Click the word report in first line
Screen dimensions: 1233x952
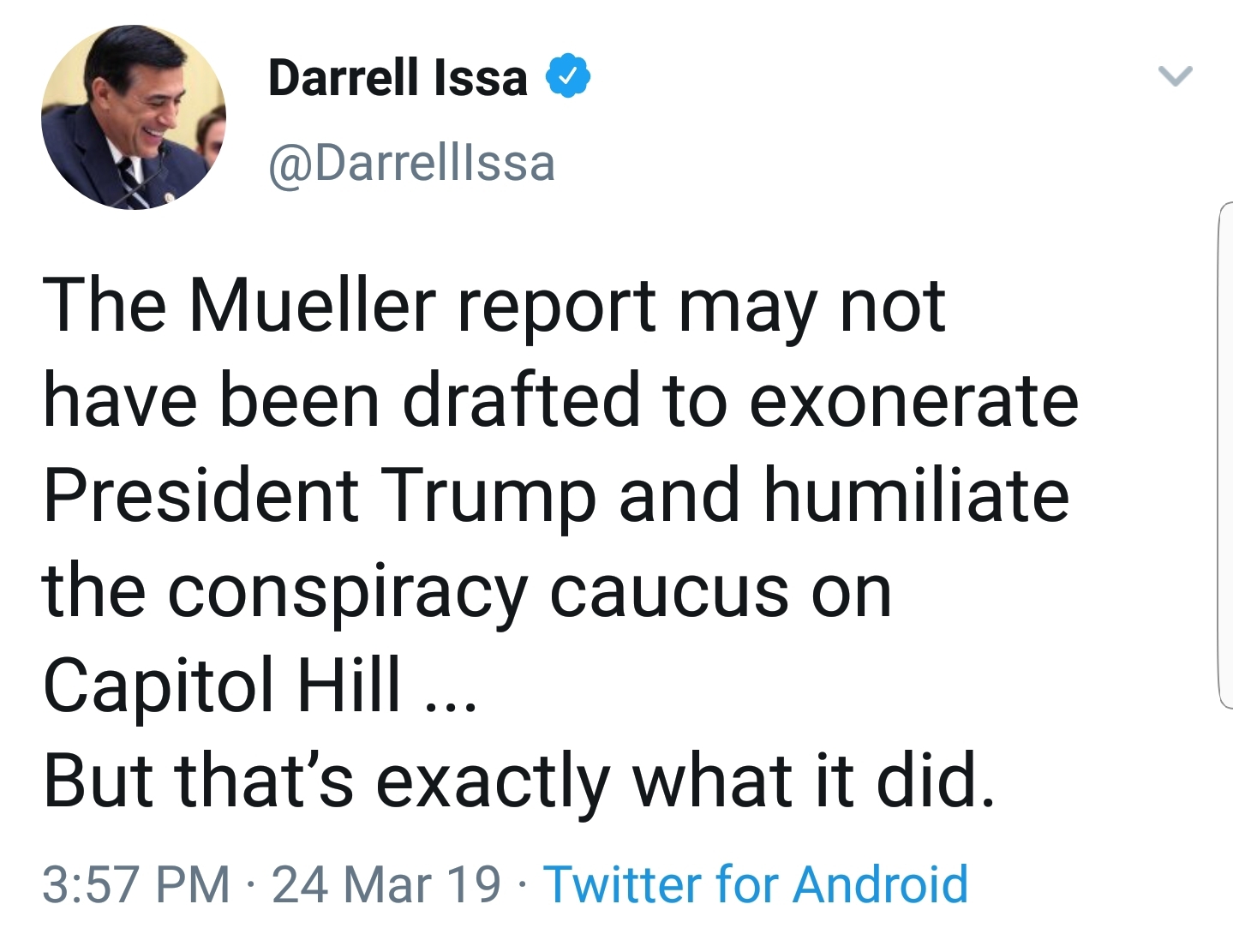(x=557, y=307)
